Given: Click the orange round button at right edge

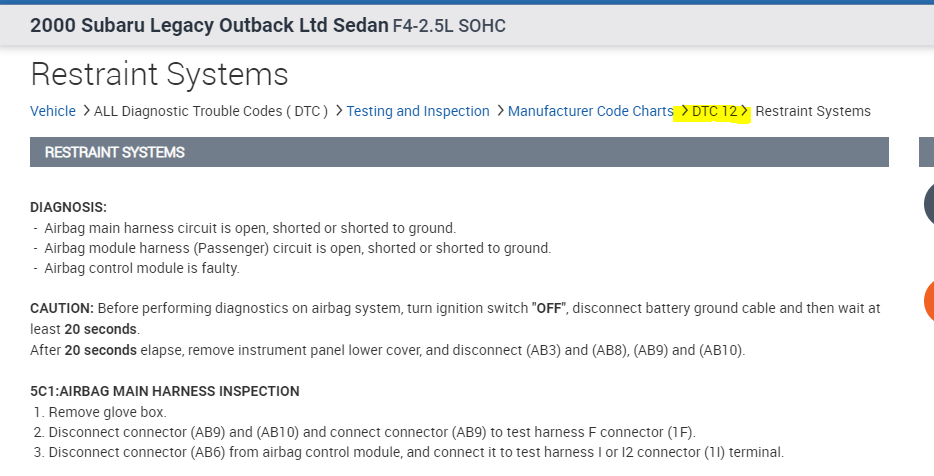Looking at the screenshot, I should coord(928,302).
